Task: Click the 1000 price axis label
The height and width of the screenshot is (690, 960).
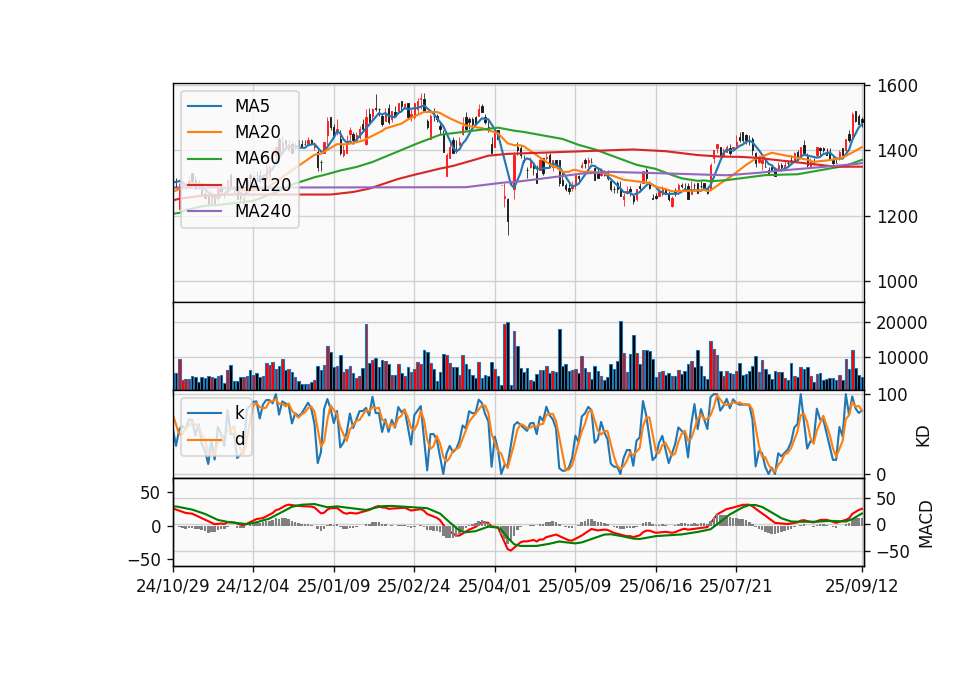Action: (897, 282)
